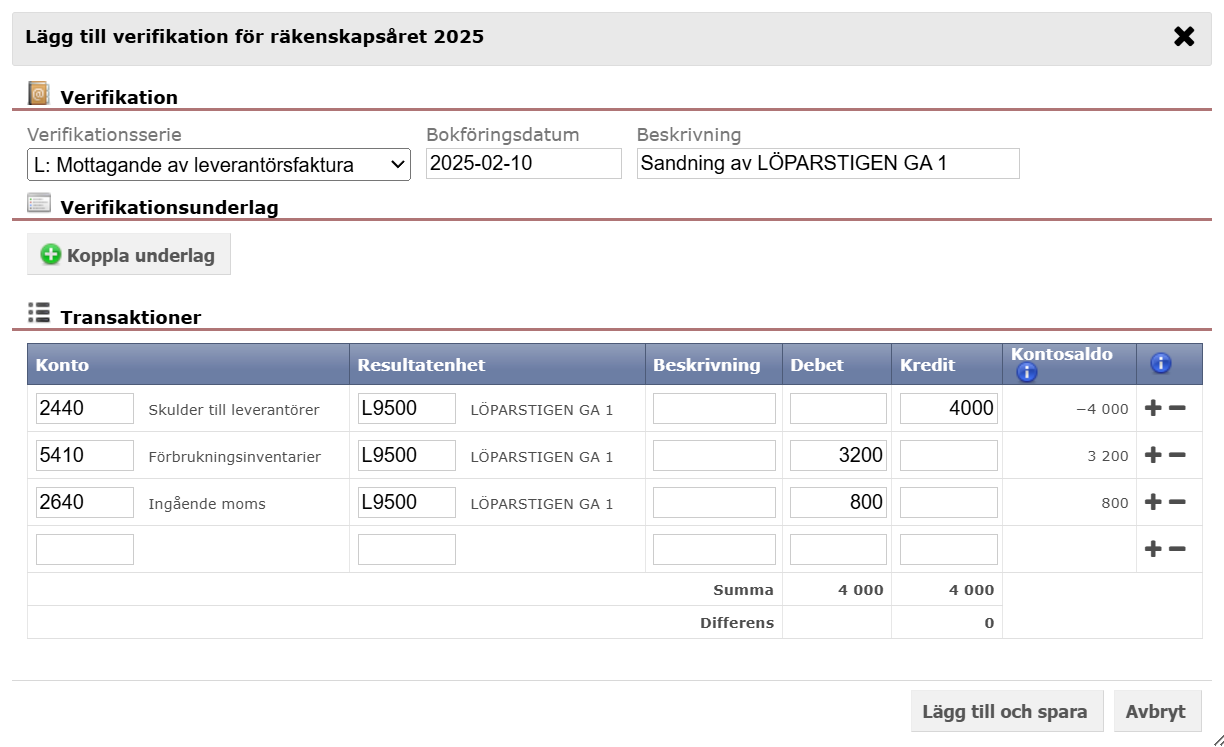Image resolution: width=1224 pixels, height=747 pixels.
Task: Remove the empty last transaction row
Action: [1177, 549]
